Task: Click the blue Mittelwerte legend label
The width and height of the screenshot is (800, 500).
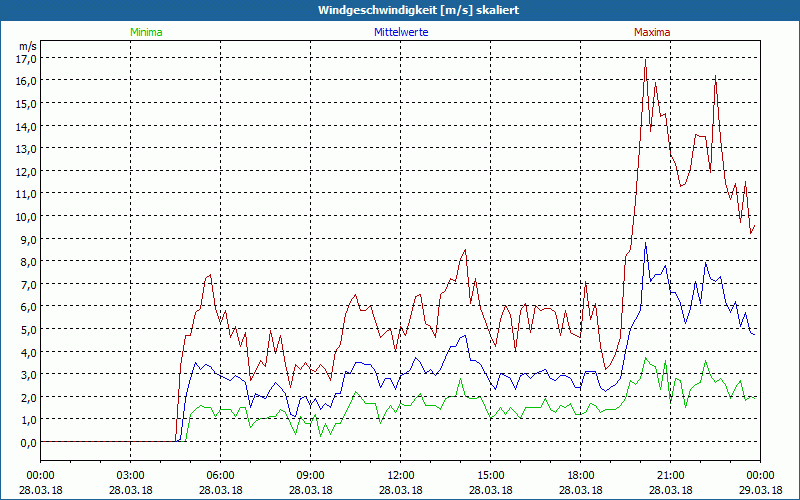Action: click(x=400, y=32)
